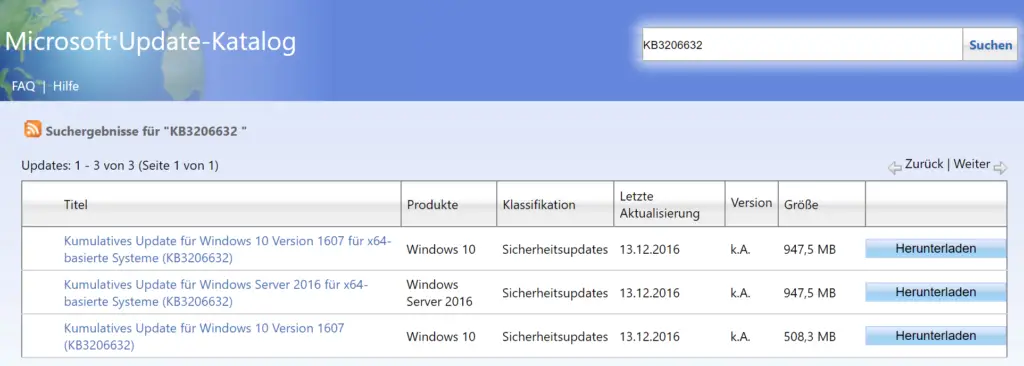Download the Windows 10 1607 x64 update
This screenshot has height=366, width=1024.
[x=935, y=248]
